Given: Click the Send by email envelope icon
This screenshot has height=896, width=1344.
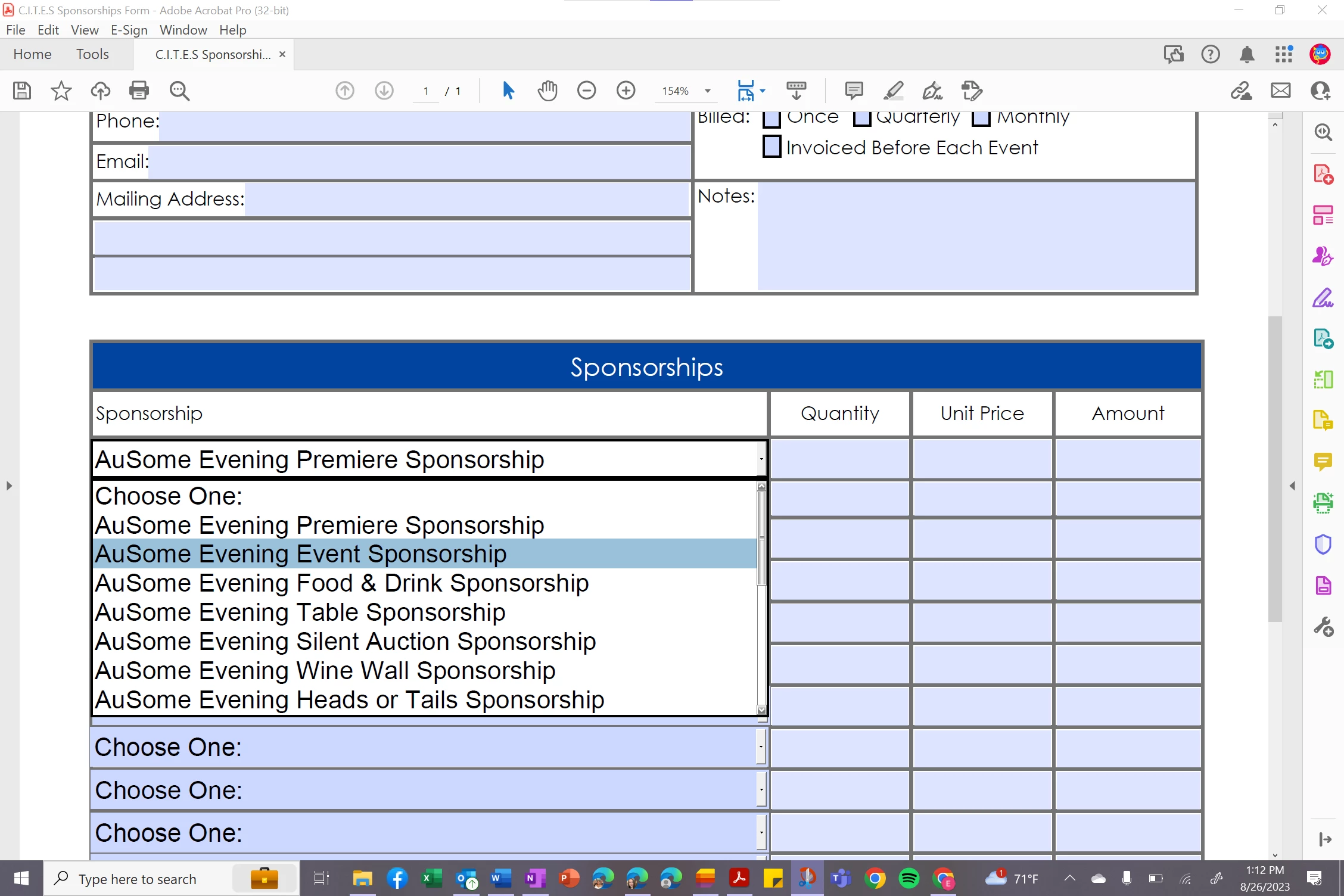Looking at the screenshot, I should (x=1280, y=91).
